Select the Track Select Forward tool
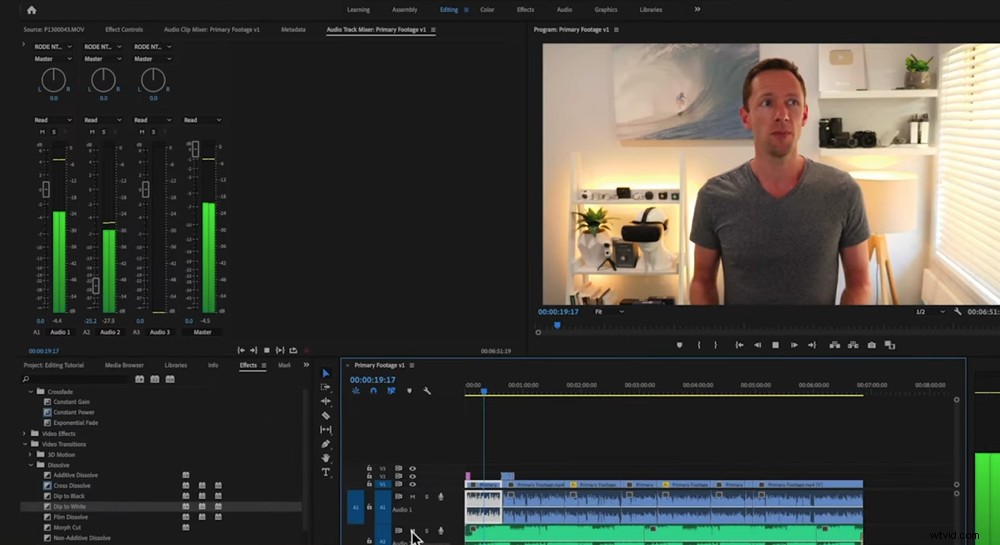 coord(326,387)
